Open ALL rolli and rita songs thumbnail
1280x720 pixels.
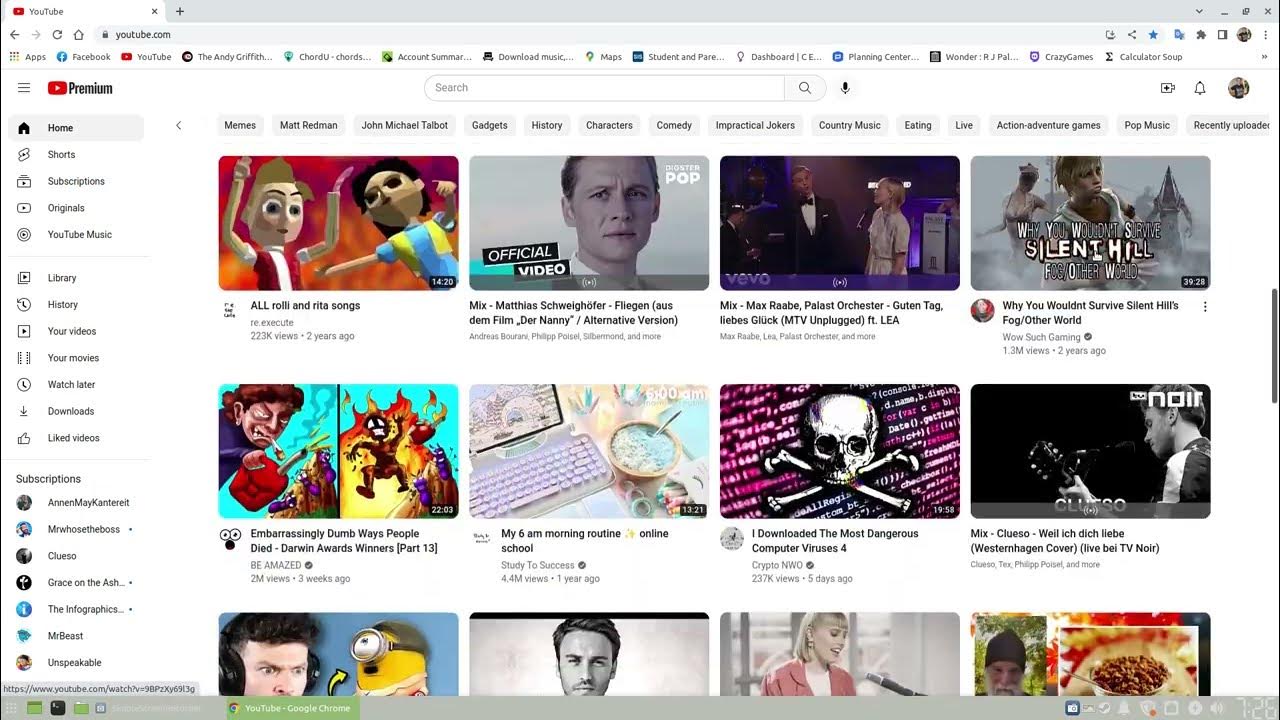pos(339,223)
